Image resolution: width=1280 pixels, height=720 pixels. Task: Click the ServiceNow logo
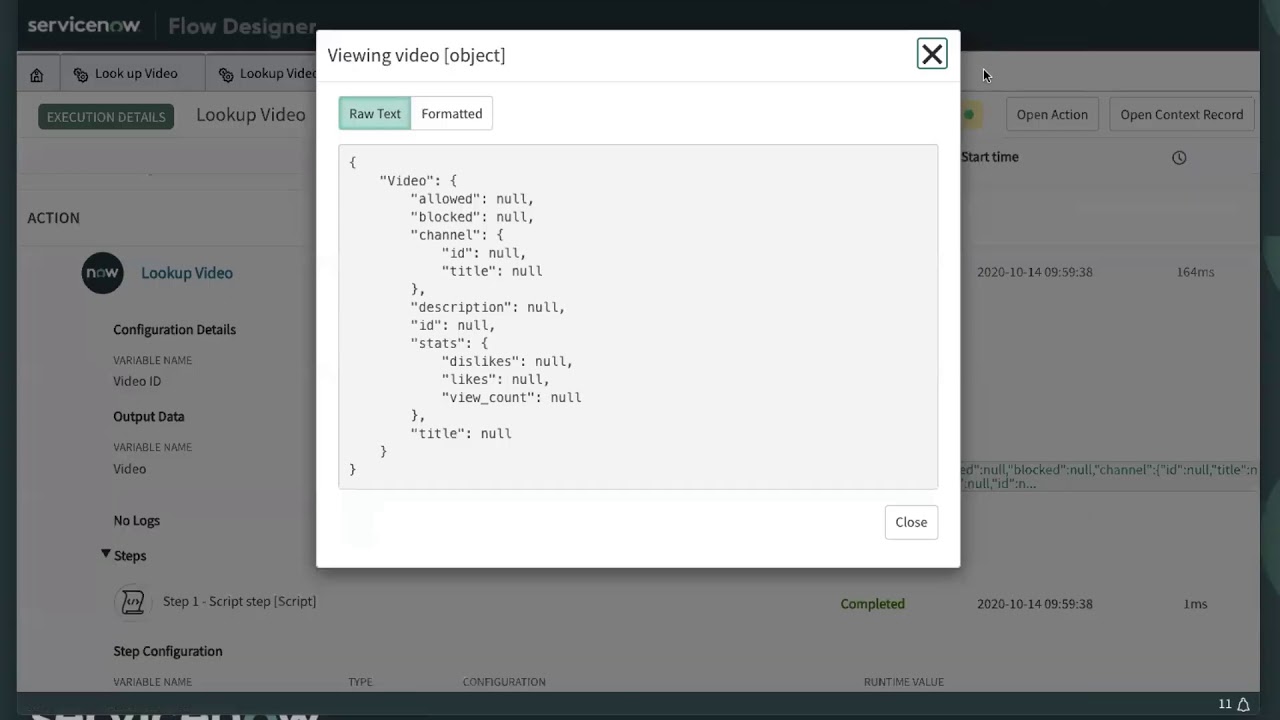click(84, 26)
